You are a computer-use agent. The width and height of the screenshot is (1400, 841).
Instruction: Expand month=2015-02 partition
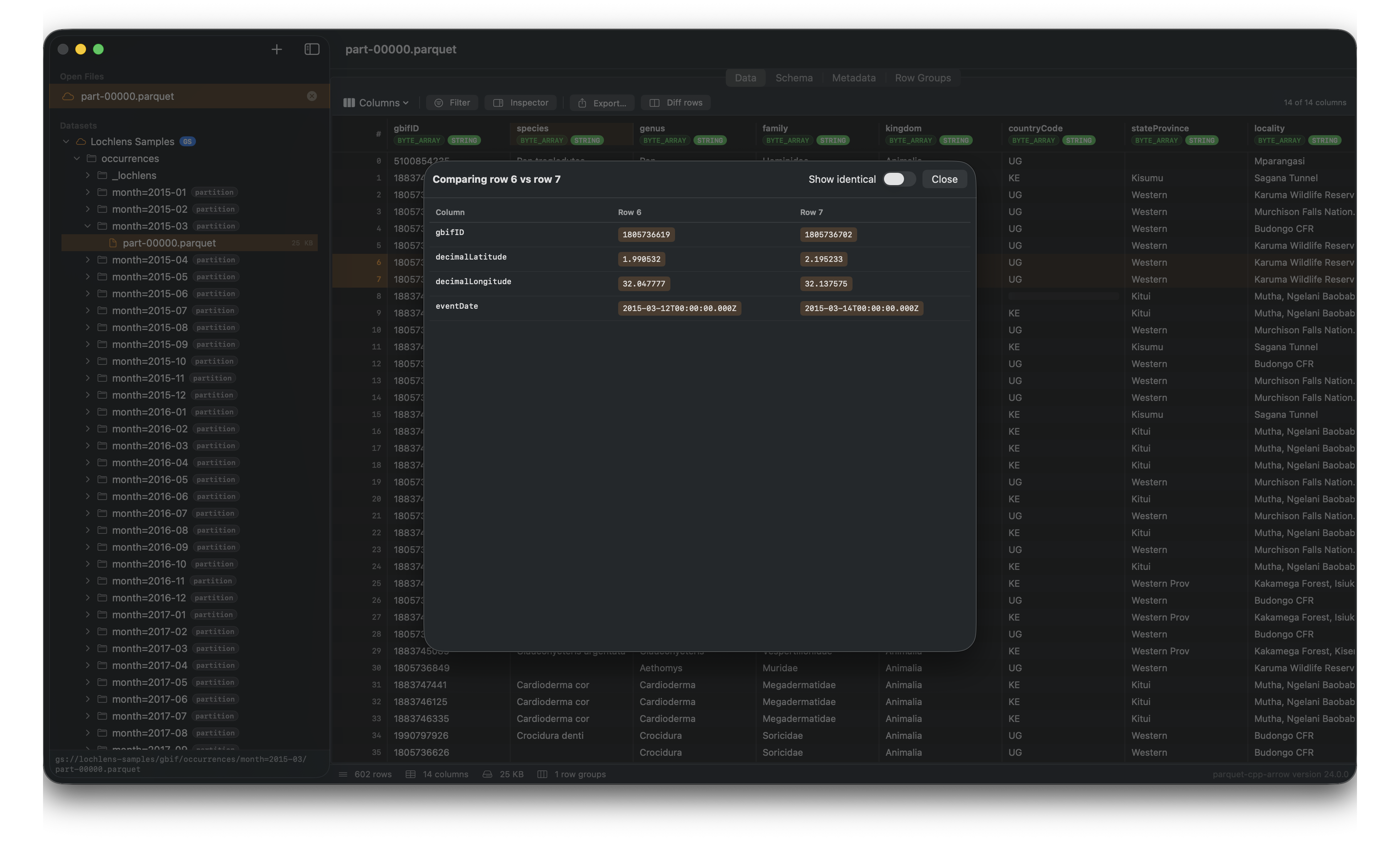point(87,209)
